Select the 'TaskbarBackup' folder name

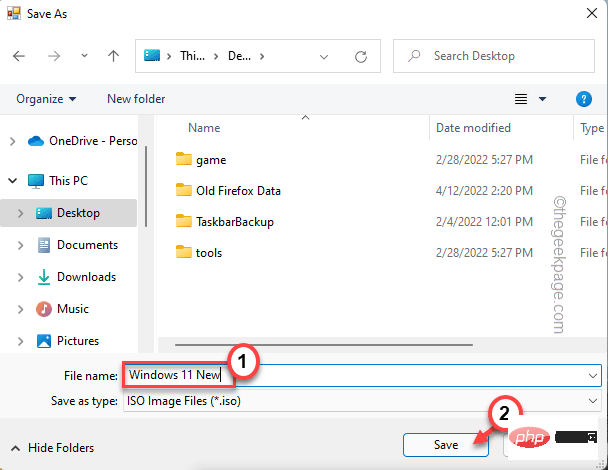[235, 222]
